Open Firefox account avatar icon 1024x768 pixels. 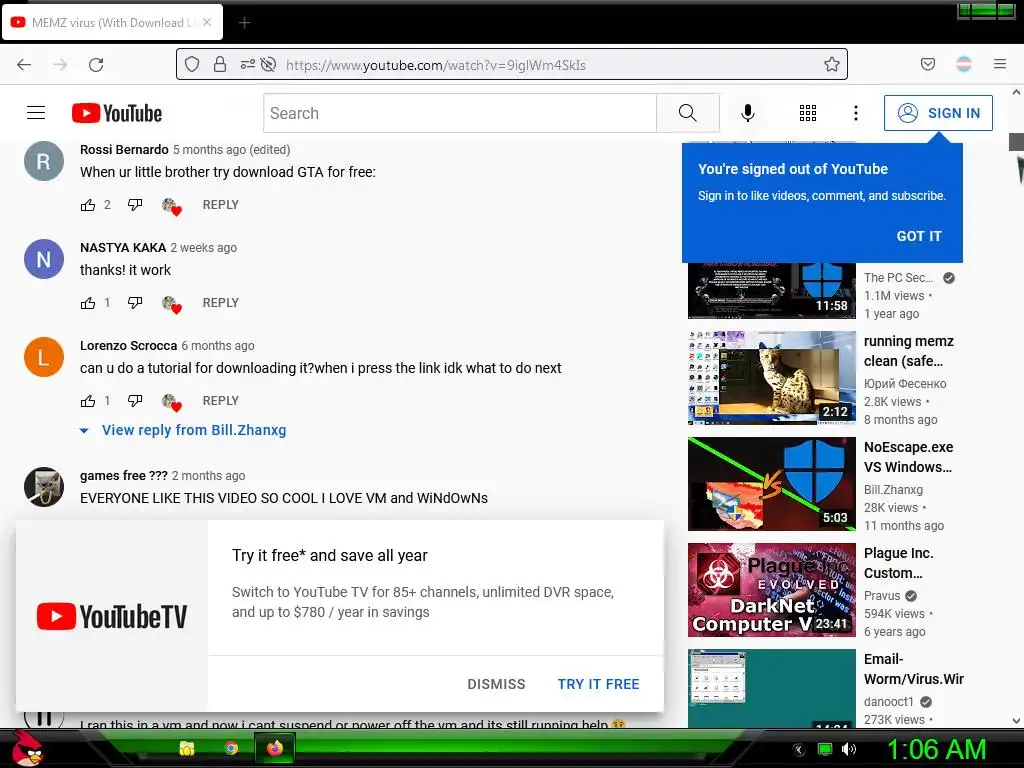click(964, 64)
